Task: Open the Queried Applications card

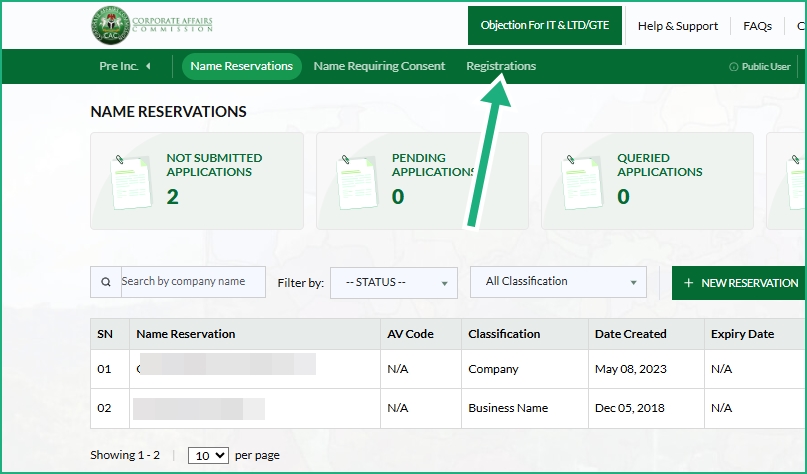Action: [x=647, y=181]
